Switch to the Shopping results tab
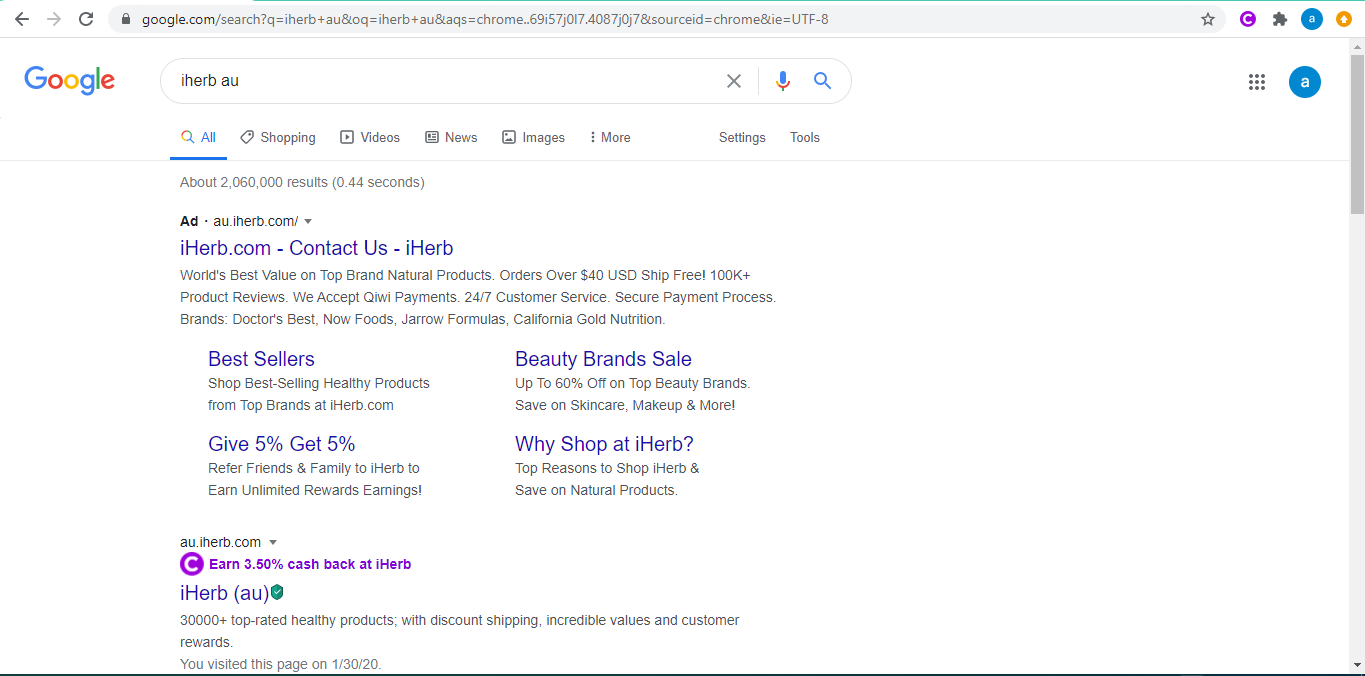 pyautogui.click(x=277, y=138)
